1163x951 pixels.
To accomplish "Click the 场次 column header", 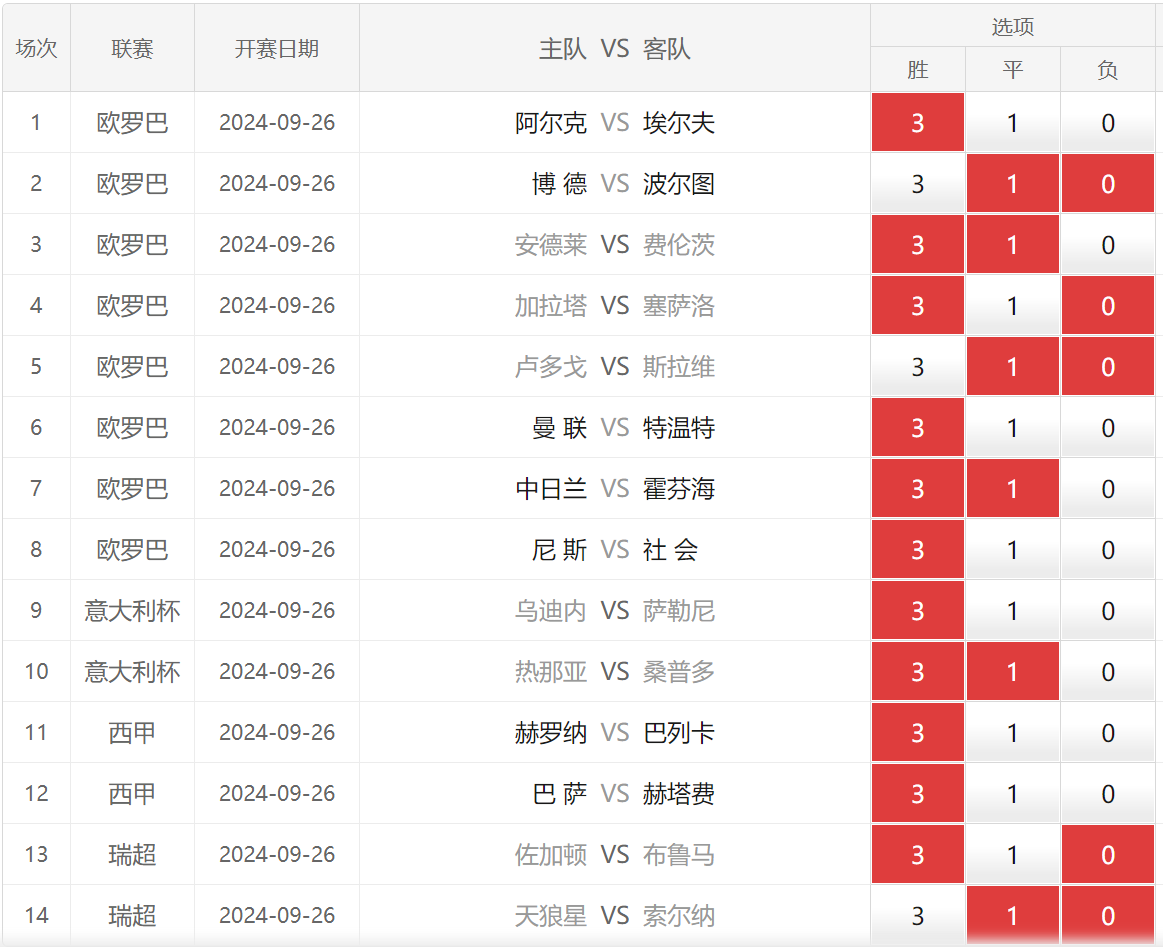I will pyautogui.click(x=36, y=48).
